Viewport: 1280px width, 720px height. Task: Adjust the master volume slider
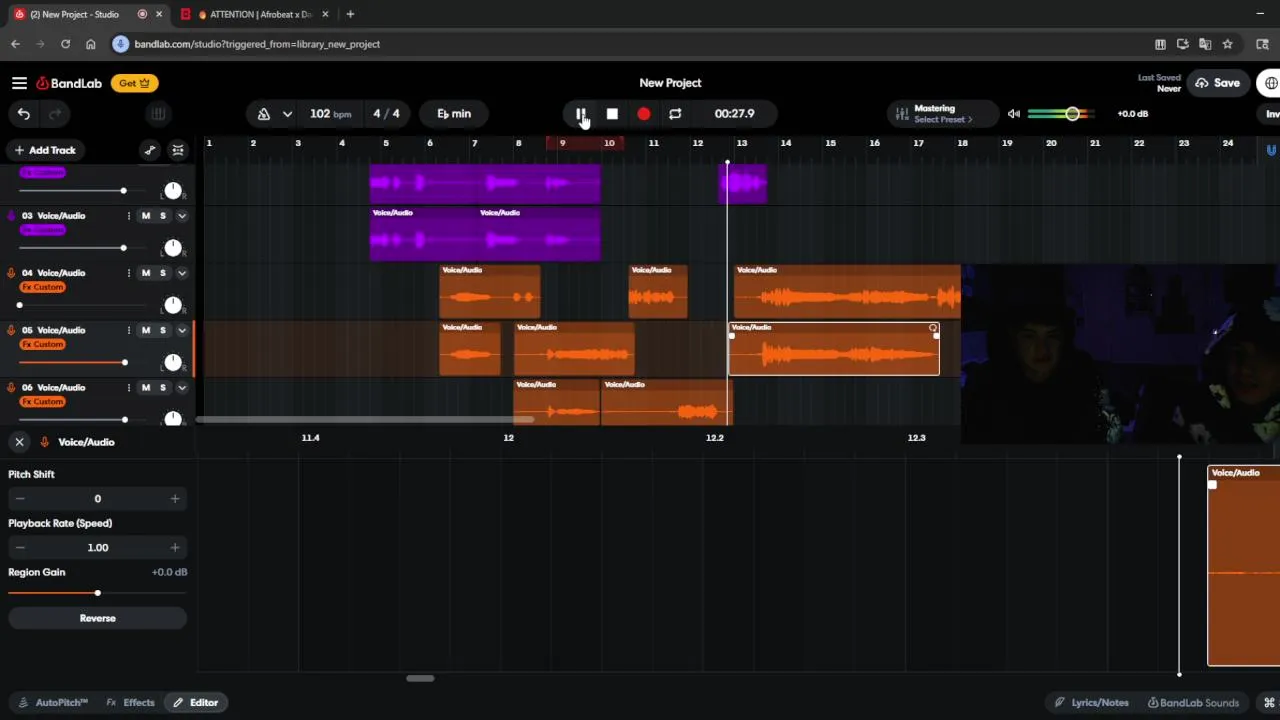point(1062,114)
